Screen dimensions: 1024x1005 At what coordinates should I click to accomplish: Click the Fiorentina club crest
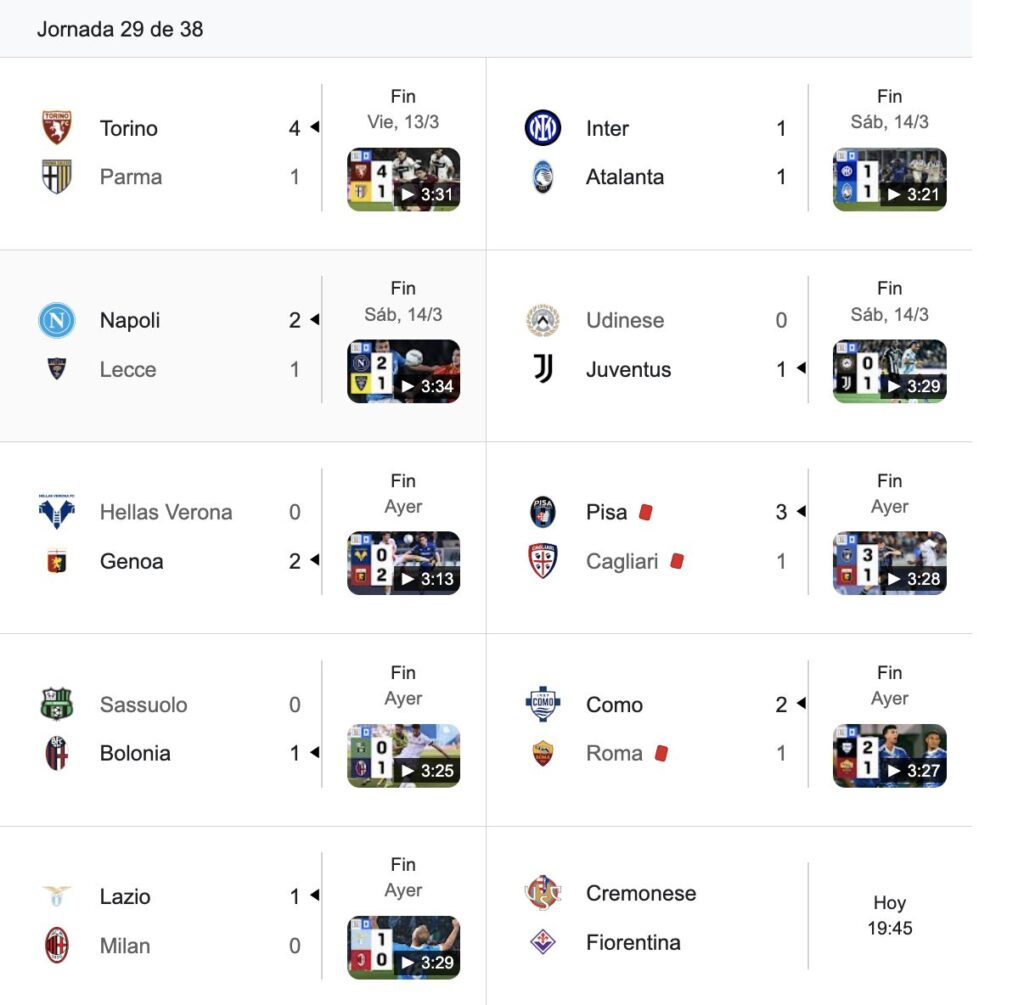click(543, 942)
